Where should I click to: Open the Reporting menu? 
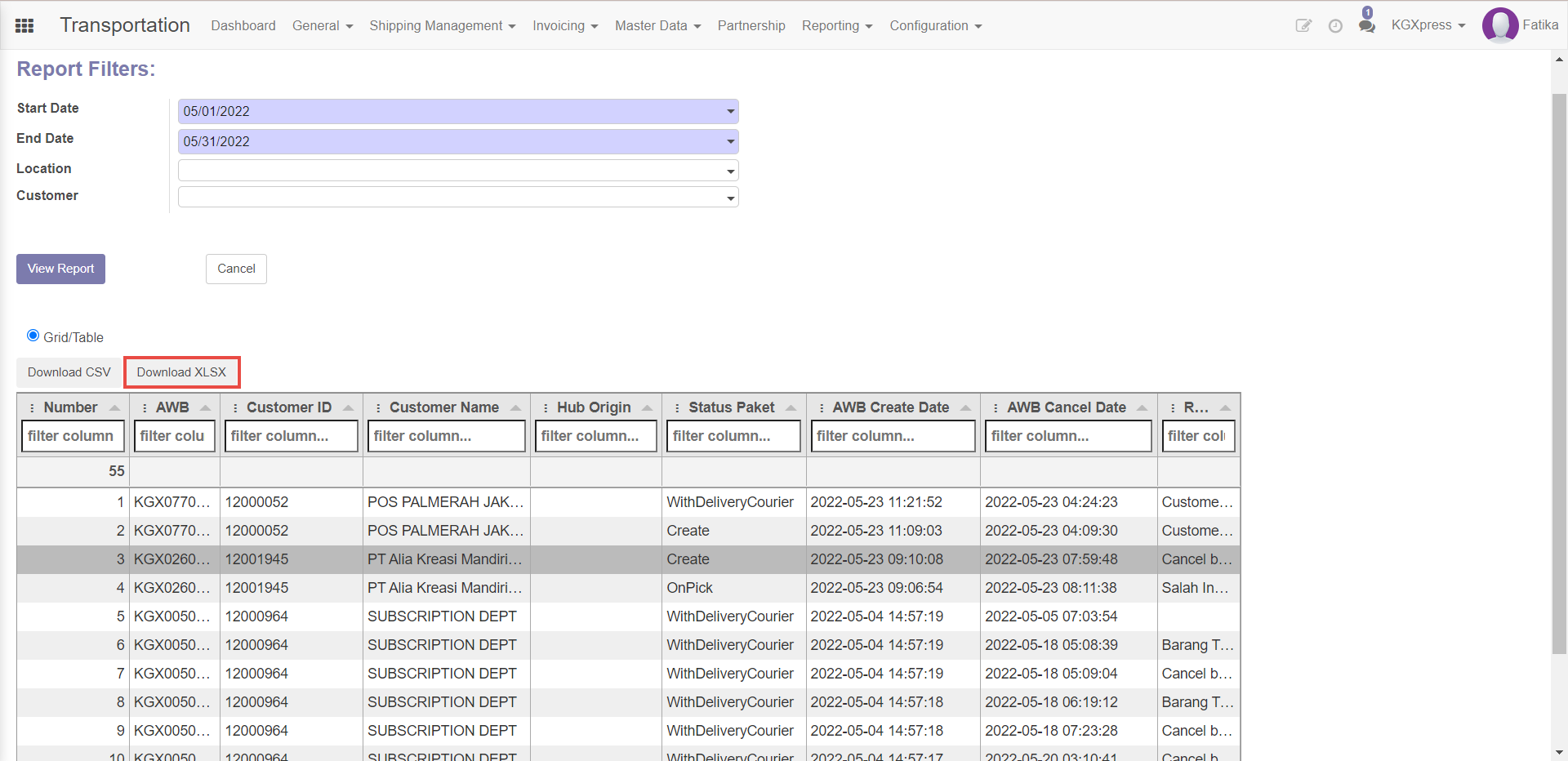(837, 26)
